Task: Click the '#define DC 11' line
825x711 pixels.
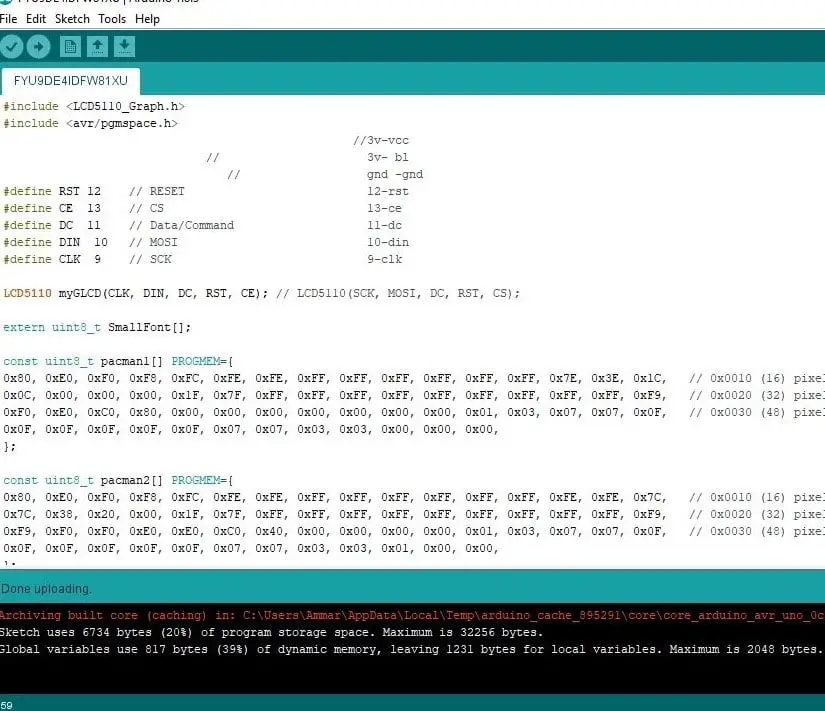Action: (x=52, y=225)
